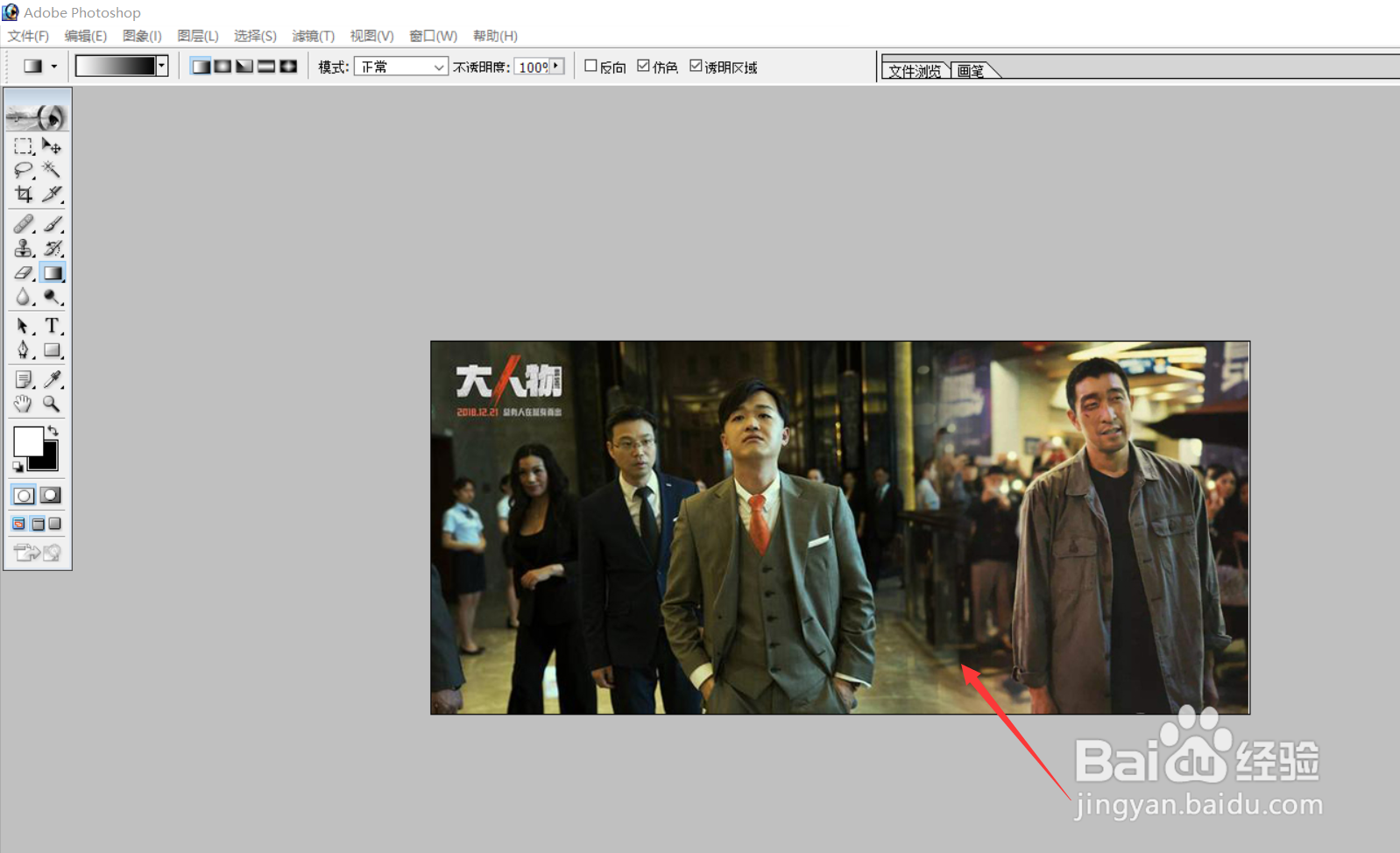Select the Zoom tool

click(x=52, y=404)
